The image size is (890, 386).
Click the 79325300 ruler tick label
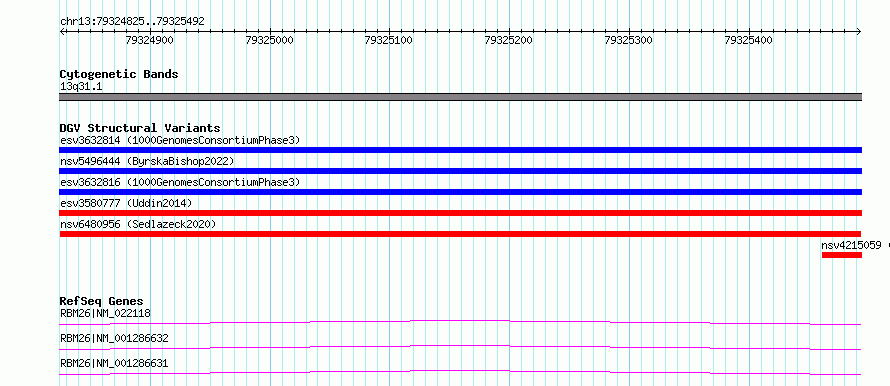point(629,40)
